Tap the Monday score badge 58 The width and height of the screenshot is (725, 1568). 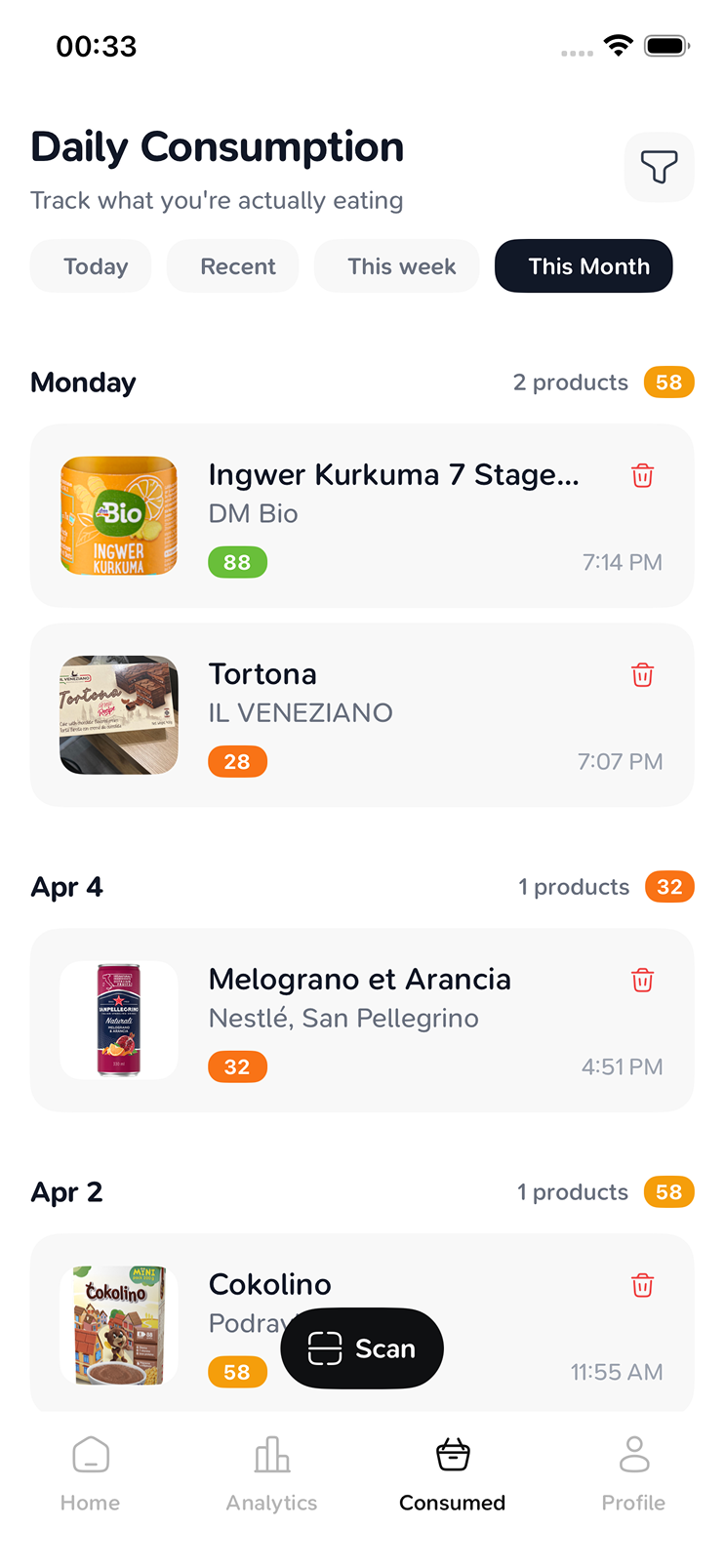pyautogui.click(x=669, y=382)
